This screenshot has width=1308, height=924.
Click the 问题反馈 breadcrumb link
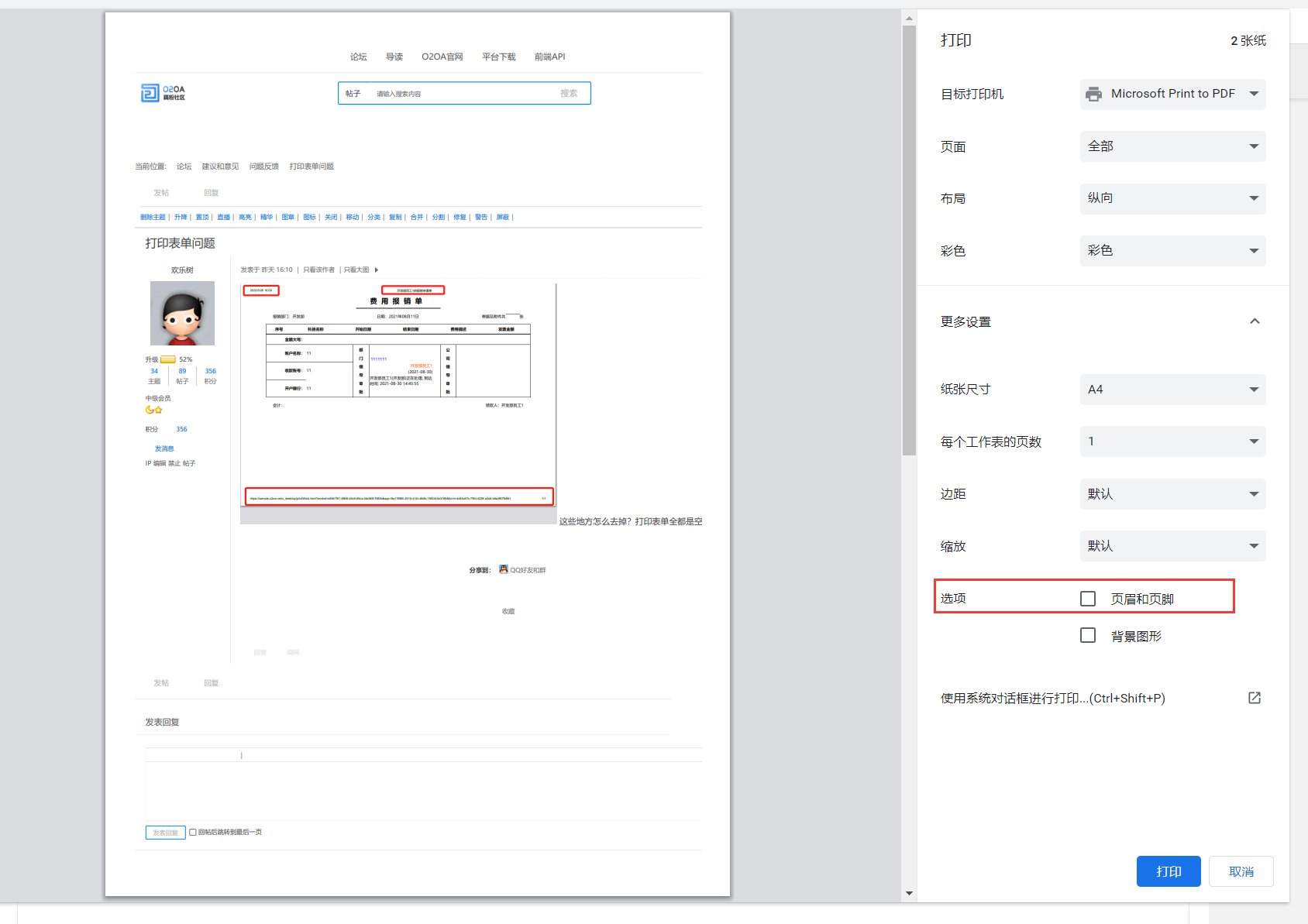click(x=264, y=167)
